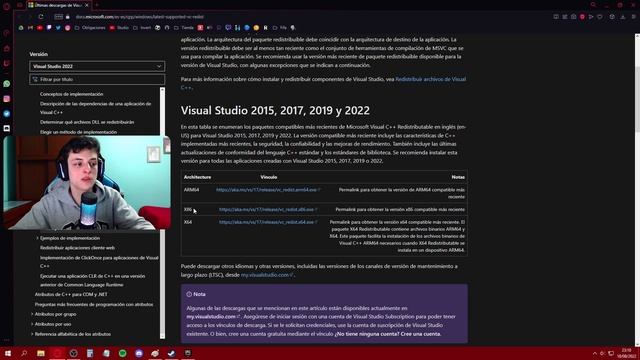Click my.visualstudio.com link inside the Nota box
The height and width of the screenshot is (360, 640).
pyautogui.click(x=213, y=317)
